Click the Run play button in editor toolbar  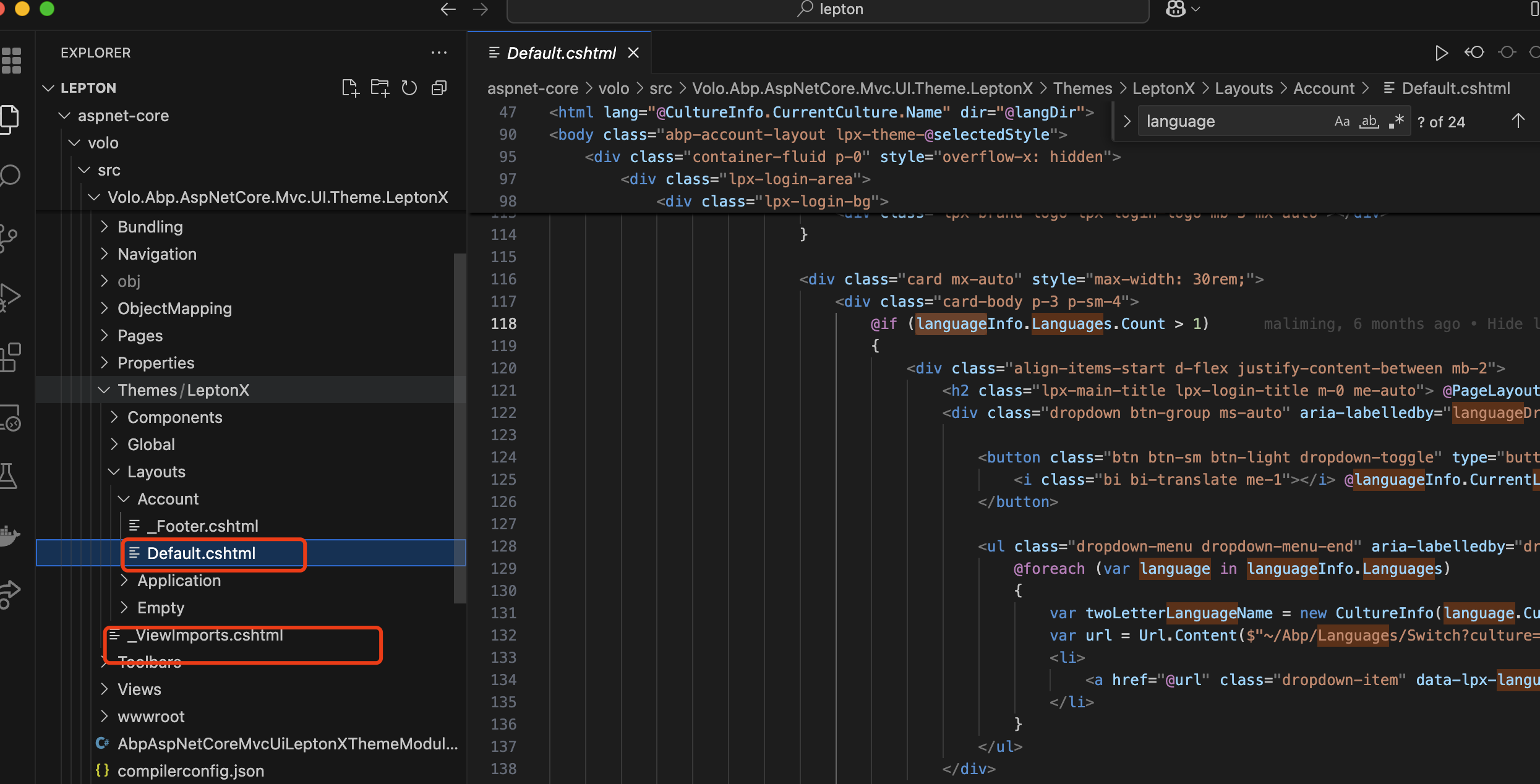click(x=1441, y=53)
